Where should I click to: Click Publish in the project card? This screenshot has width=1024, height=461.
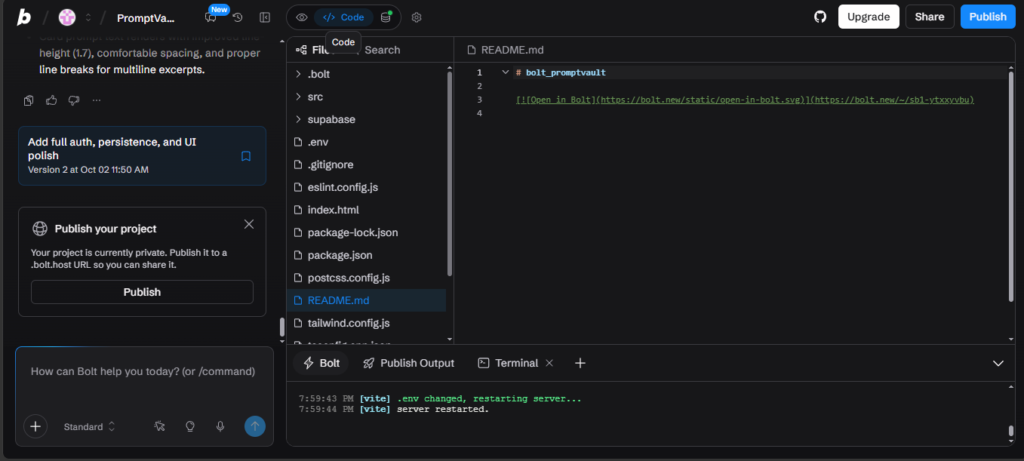click(x=142, y=292)
